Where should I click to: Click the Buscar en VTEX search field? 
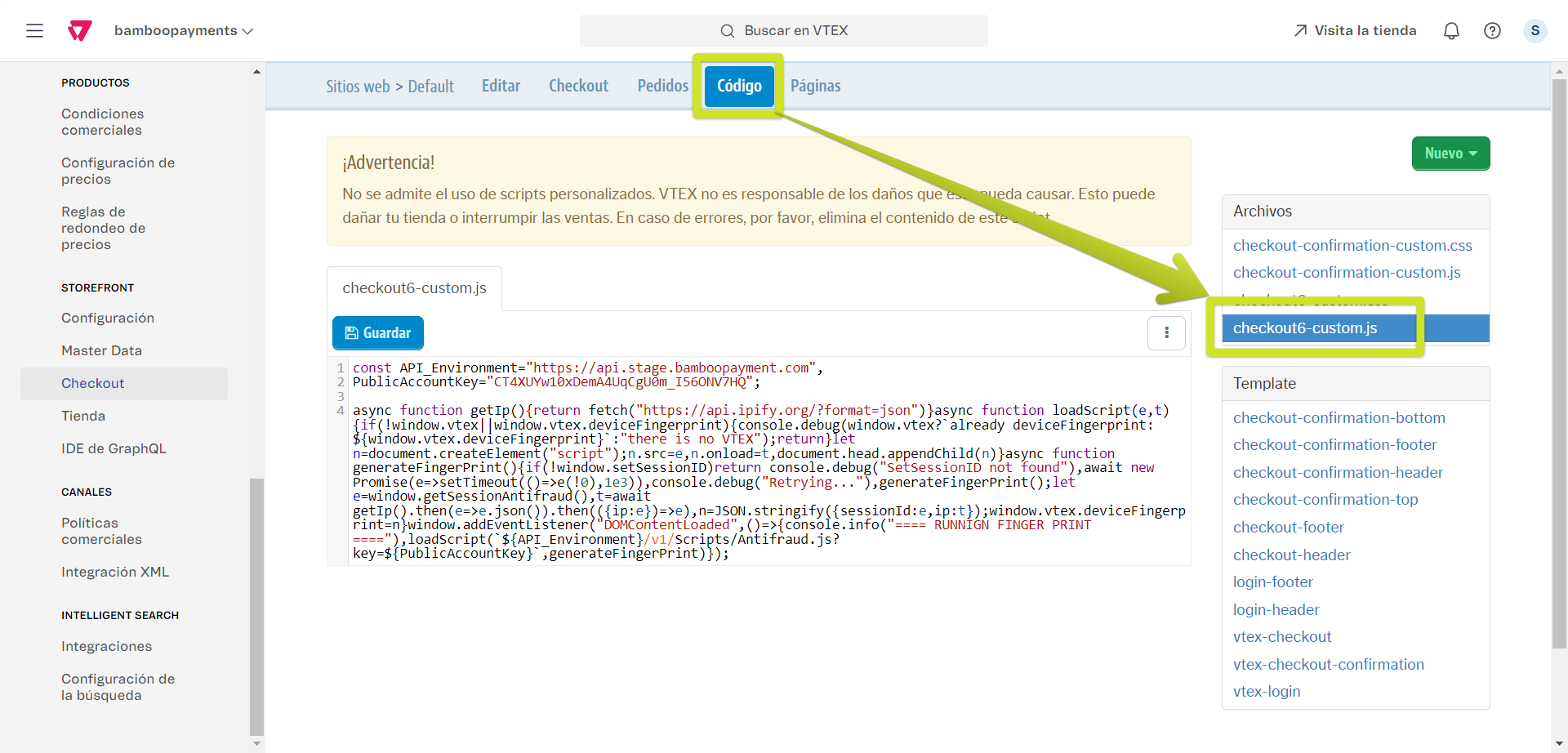click(x=784, y=31)
